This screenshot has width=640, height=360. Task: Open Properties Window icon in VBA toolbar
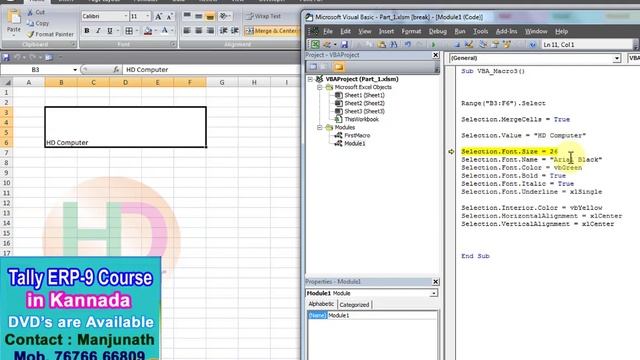pyautogui.click(x=495, y=44)
